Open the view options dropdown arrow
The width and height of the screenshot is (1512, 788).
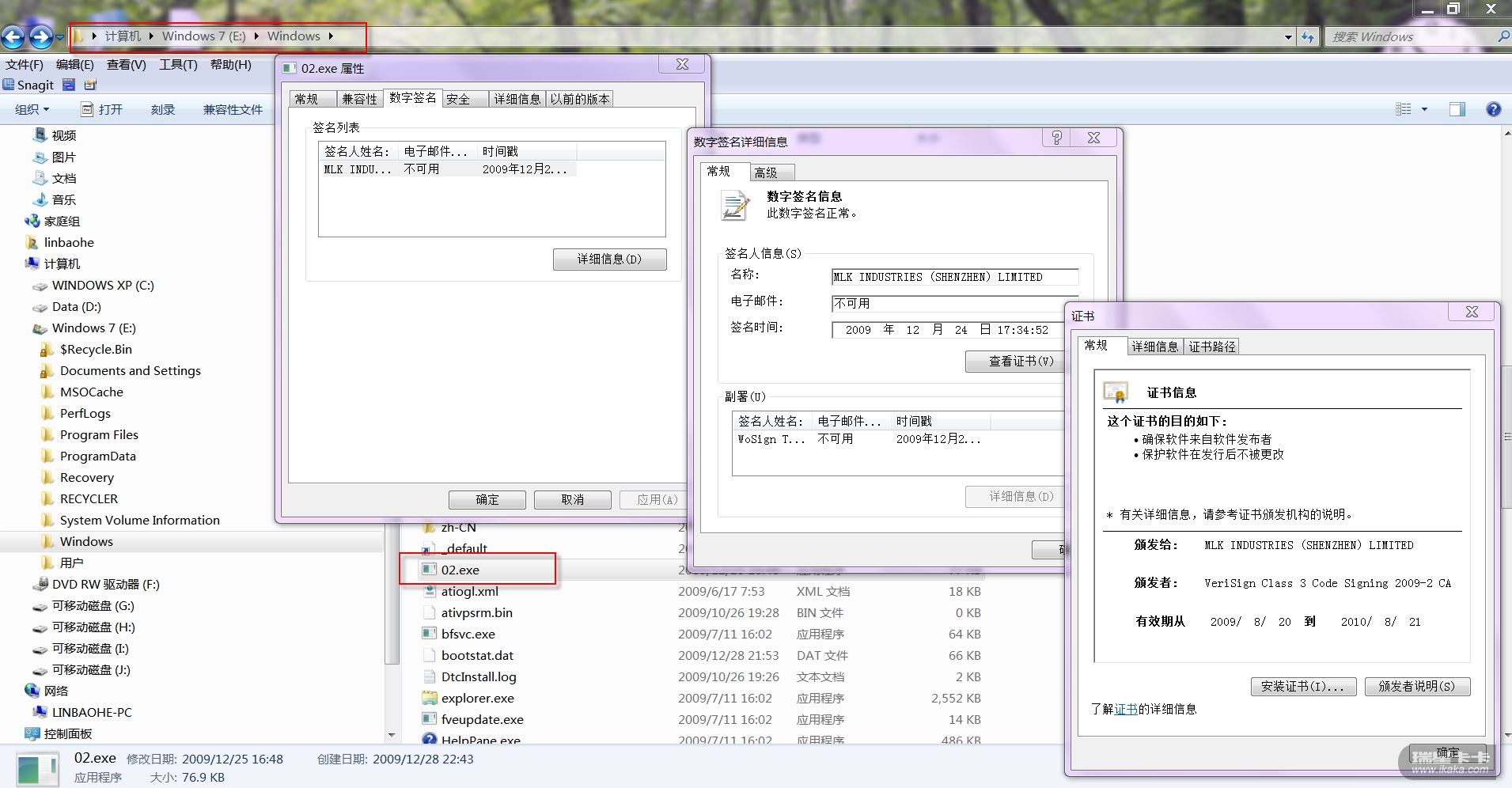point(1424,109)
